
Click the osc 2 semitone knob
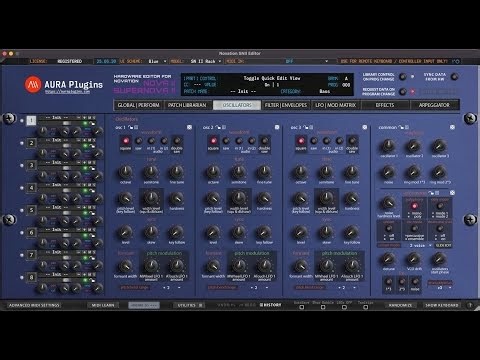click(239, 172)
